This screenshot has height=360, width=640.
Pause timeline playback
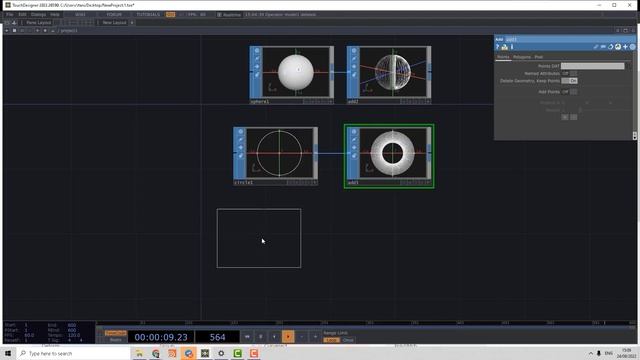pos(260,337)
